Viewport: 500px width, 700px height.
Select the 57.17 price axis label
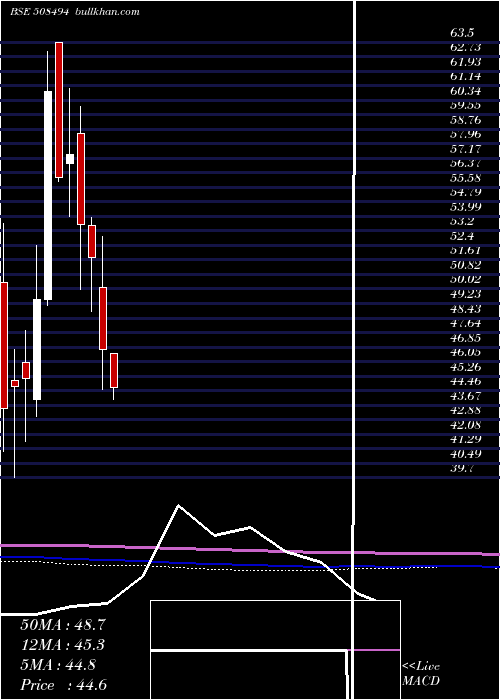(466, 149)
